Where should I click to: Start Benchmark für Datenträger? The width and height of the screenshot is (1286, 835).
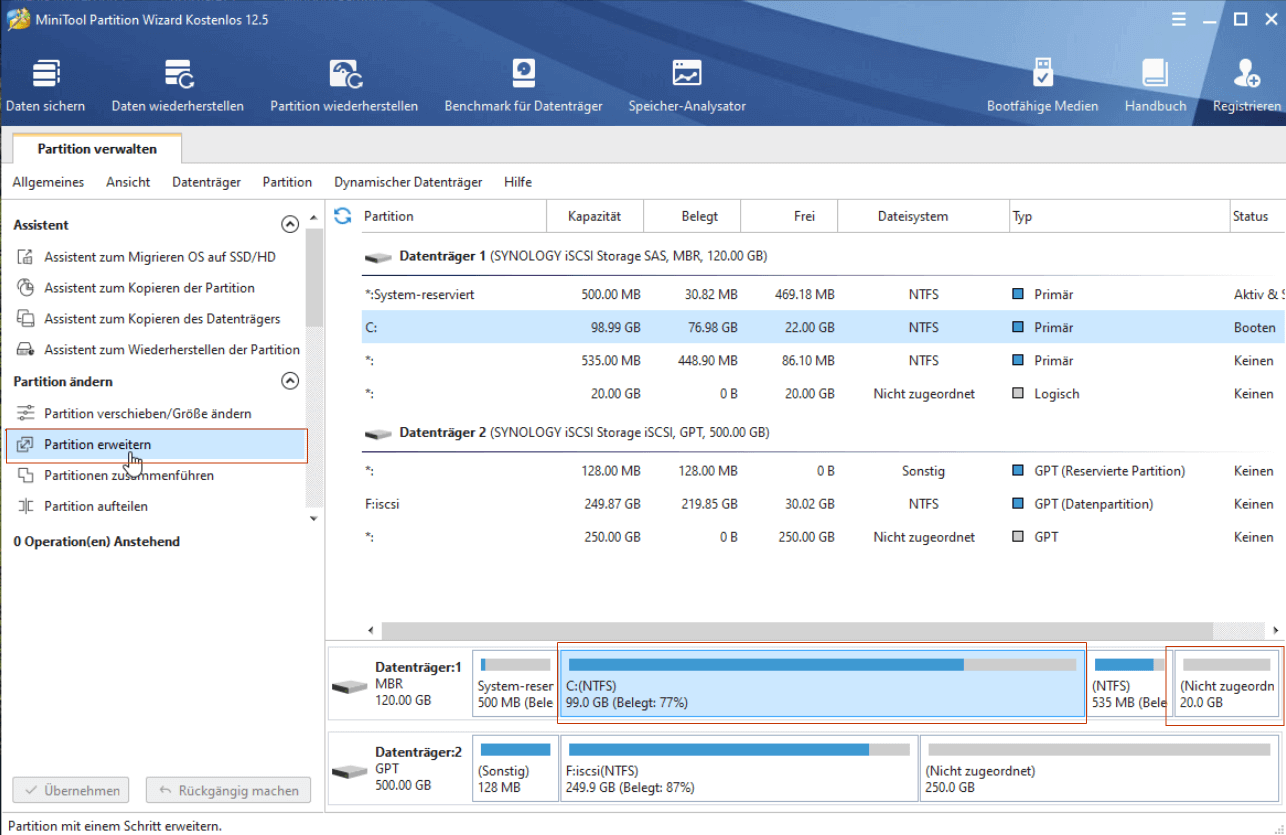tap(524, 86)
